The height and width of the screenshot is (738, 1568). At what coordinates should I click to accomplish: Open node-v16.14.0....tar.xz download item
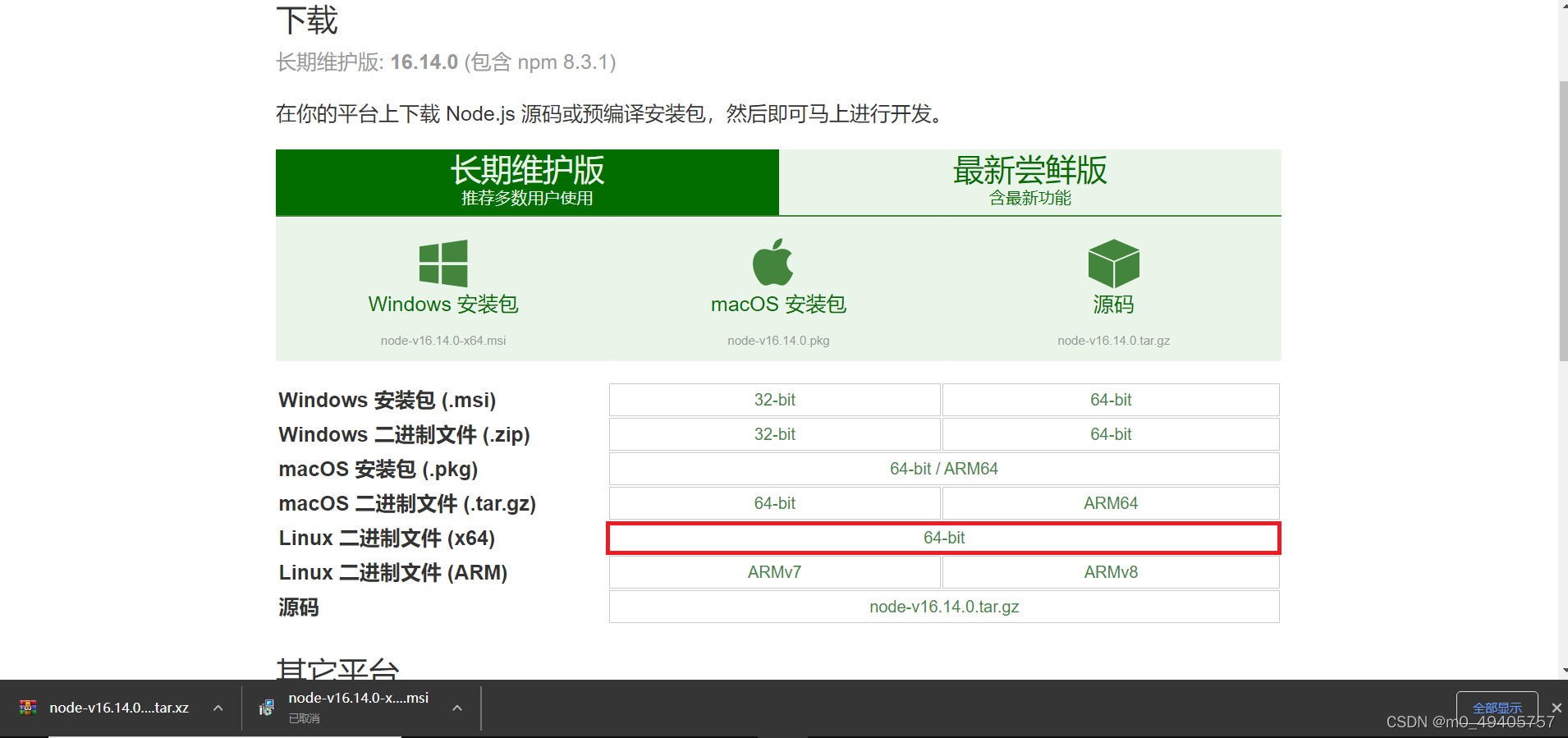[119, 708]
